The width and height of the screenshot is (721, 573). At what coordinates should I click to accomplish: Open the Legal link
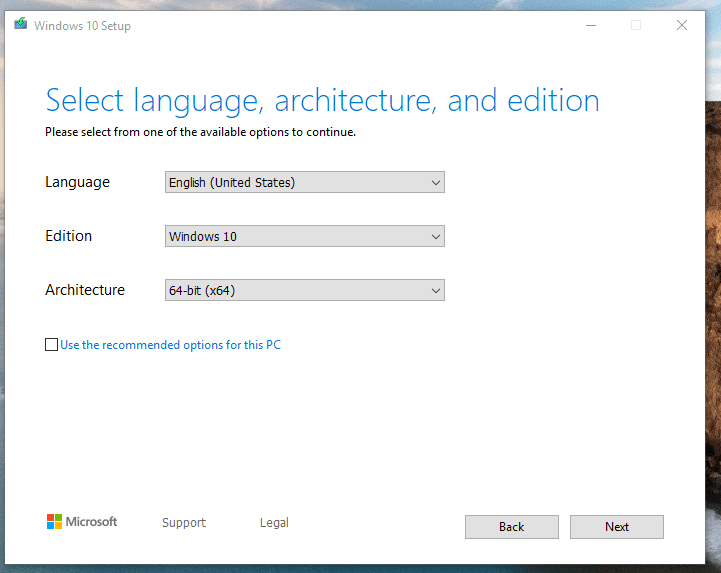274,523
